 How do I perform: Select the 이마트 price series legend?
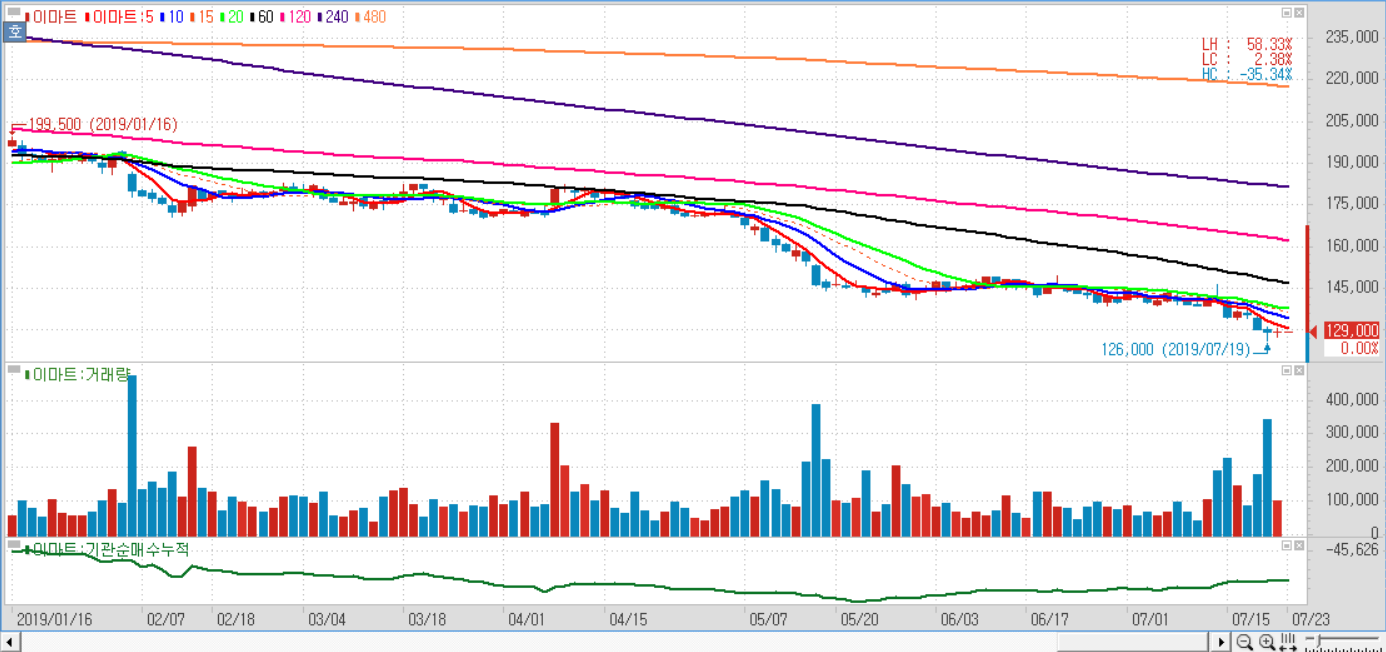tap(50, 17)
